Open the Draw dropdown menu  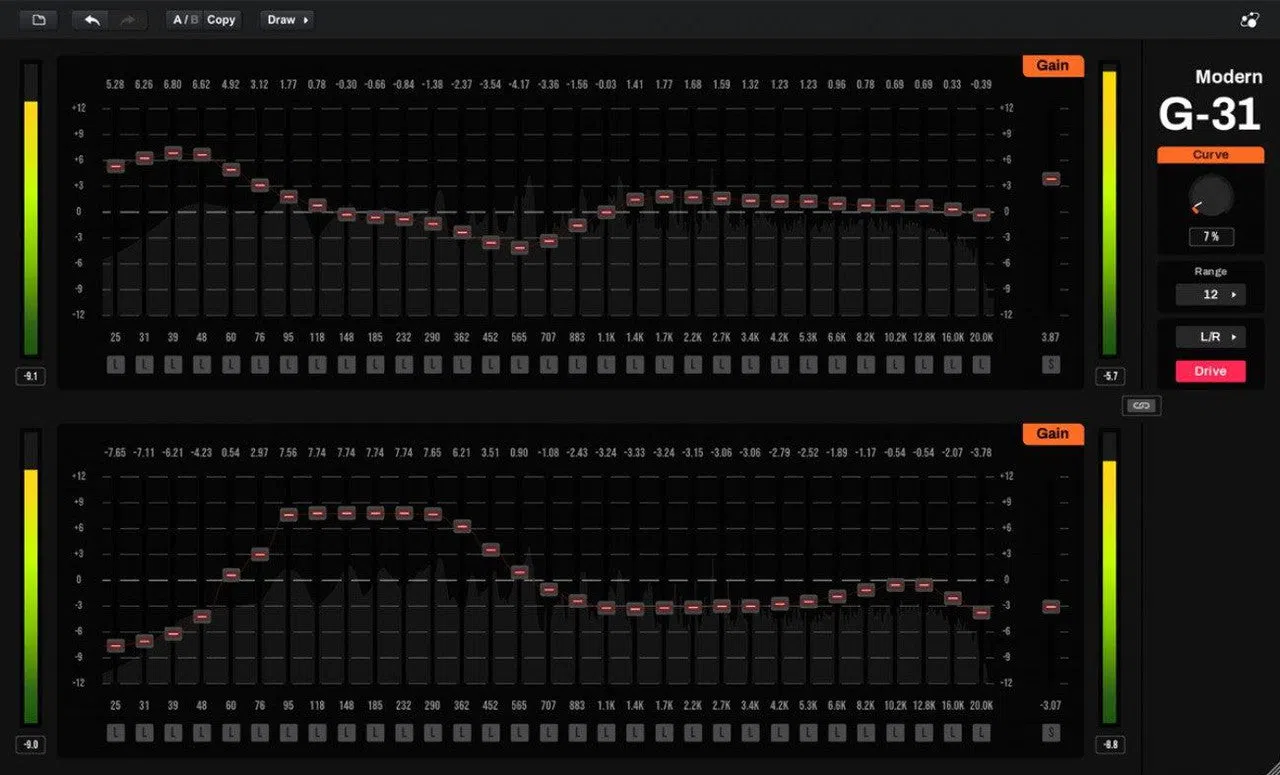(x=287, y=20)
